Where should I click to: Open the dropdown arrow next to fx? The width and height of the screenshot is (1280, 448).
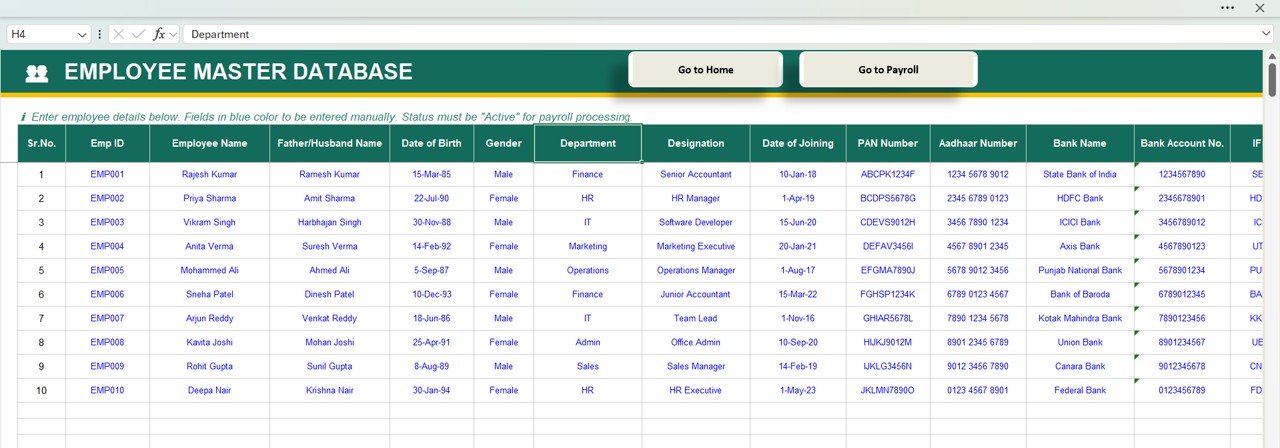(x=174, y=34)
